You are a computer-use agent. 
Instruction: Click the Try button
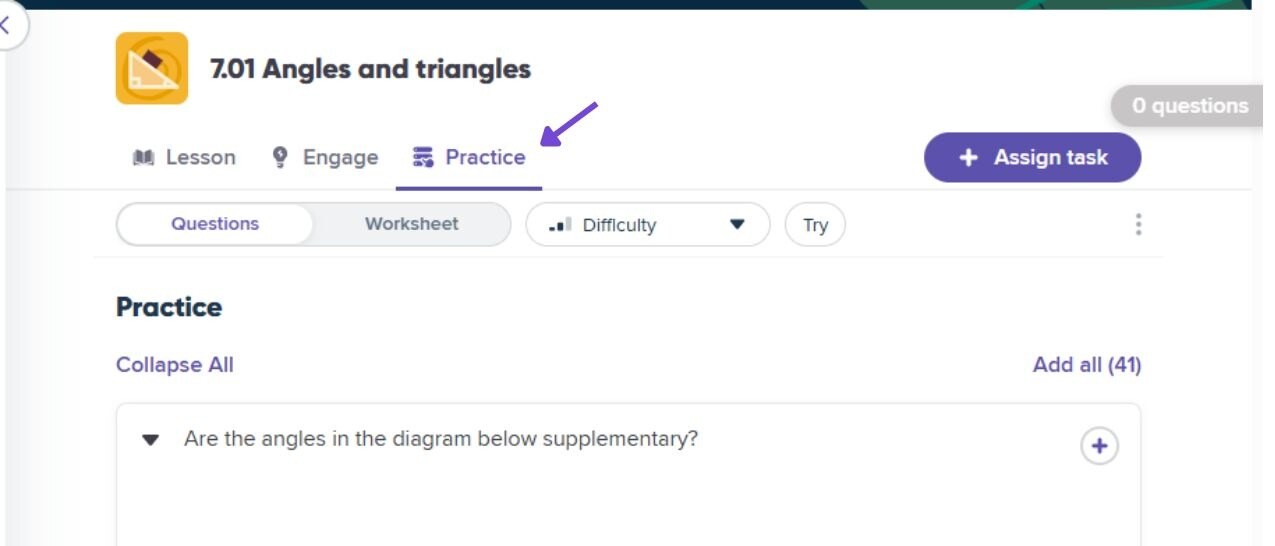point(815,225)
